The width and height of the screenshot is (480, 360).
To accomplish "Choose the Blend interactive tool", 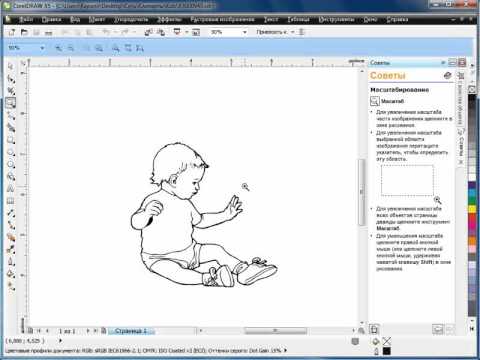I will [11, 237].
